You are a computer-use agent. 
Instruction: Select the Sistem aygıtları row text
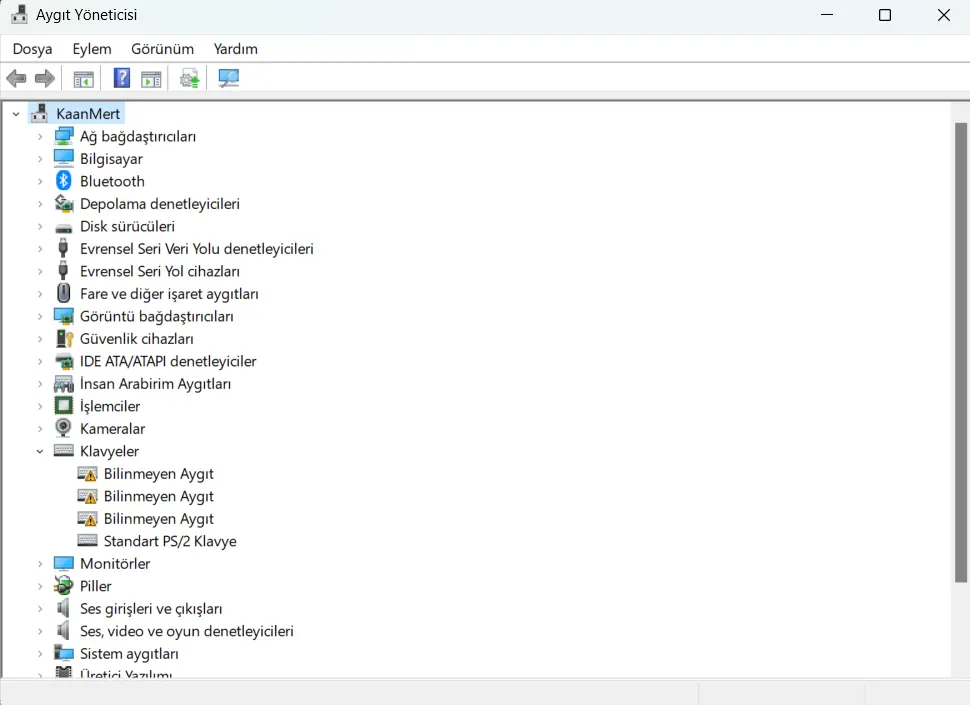point(129,654)
